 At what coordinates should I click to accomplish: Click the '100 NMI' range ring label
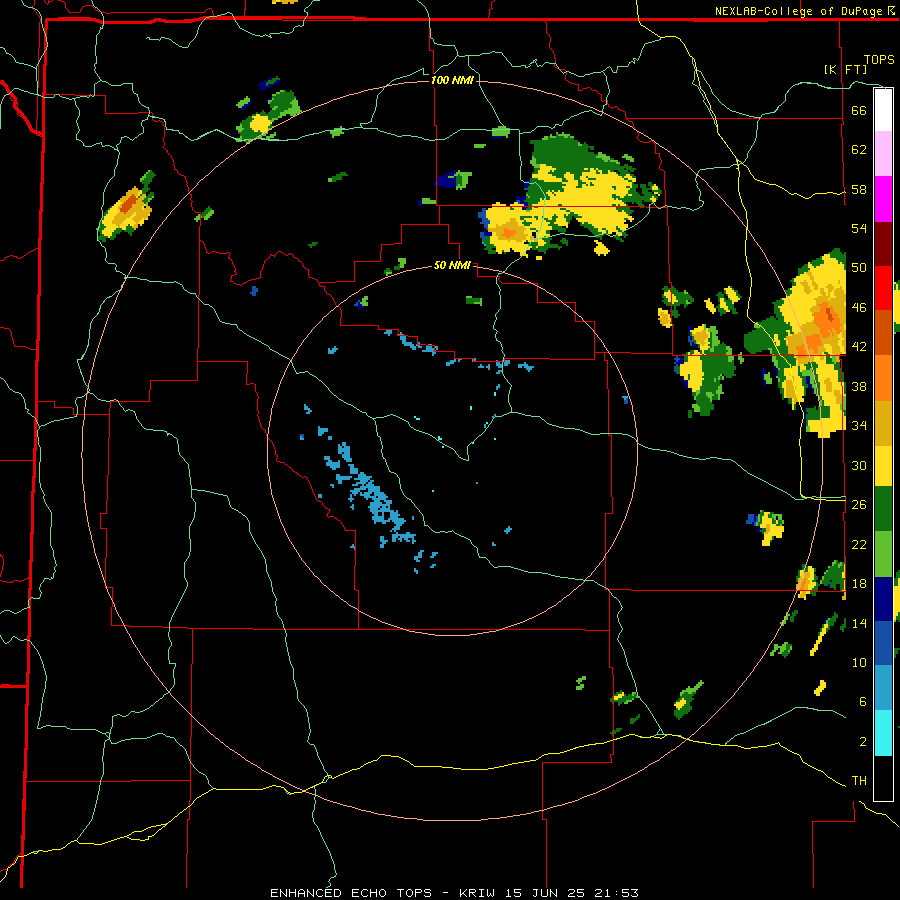pyautogui.click(x=452, y=80)
